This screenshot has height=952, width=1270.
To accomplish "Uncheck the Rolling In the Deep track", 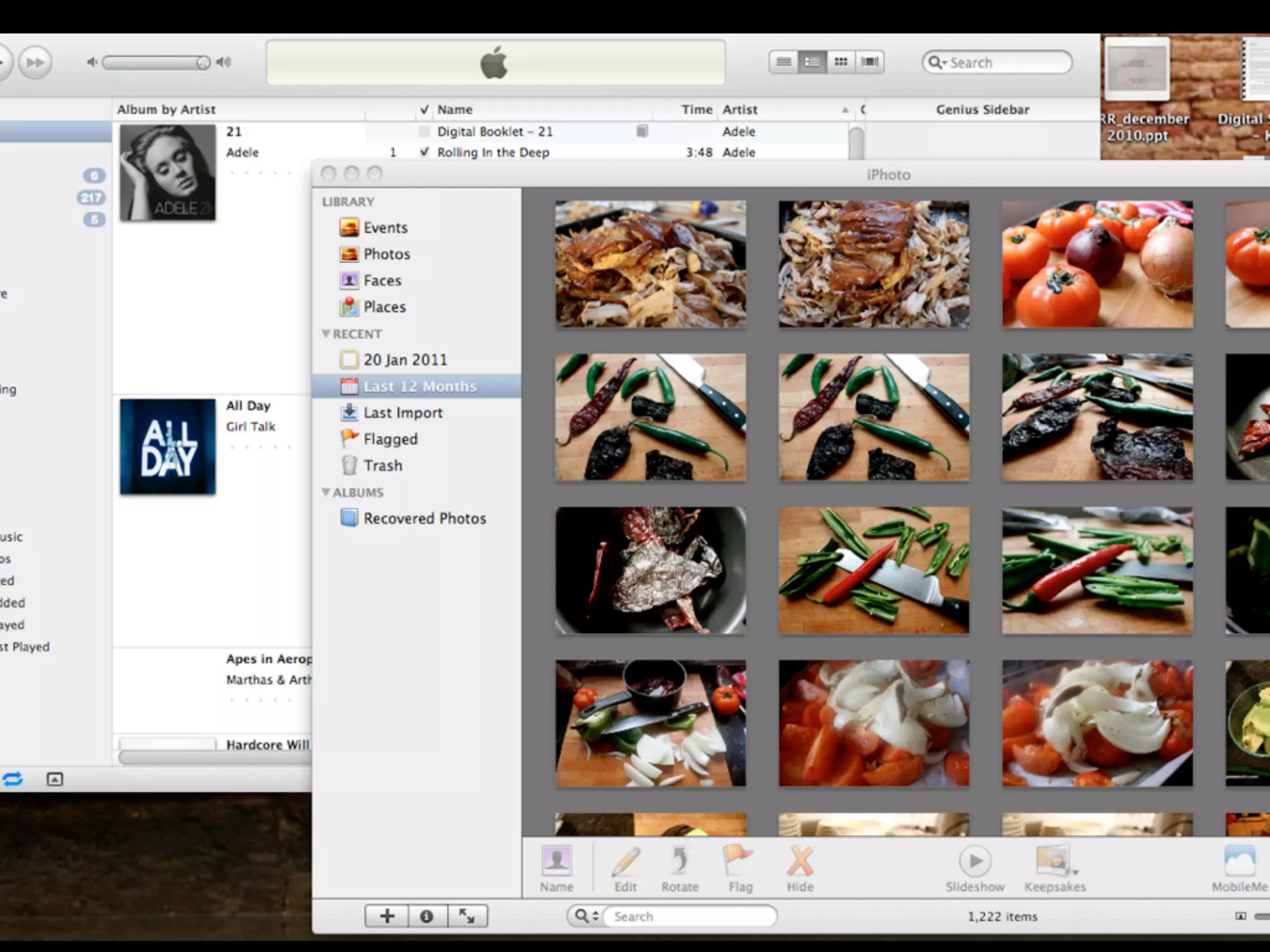I will (x=424, y=152).
